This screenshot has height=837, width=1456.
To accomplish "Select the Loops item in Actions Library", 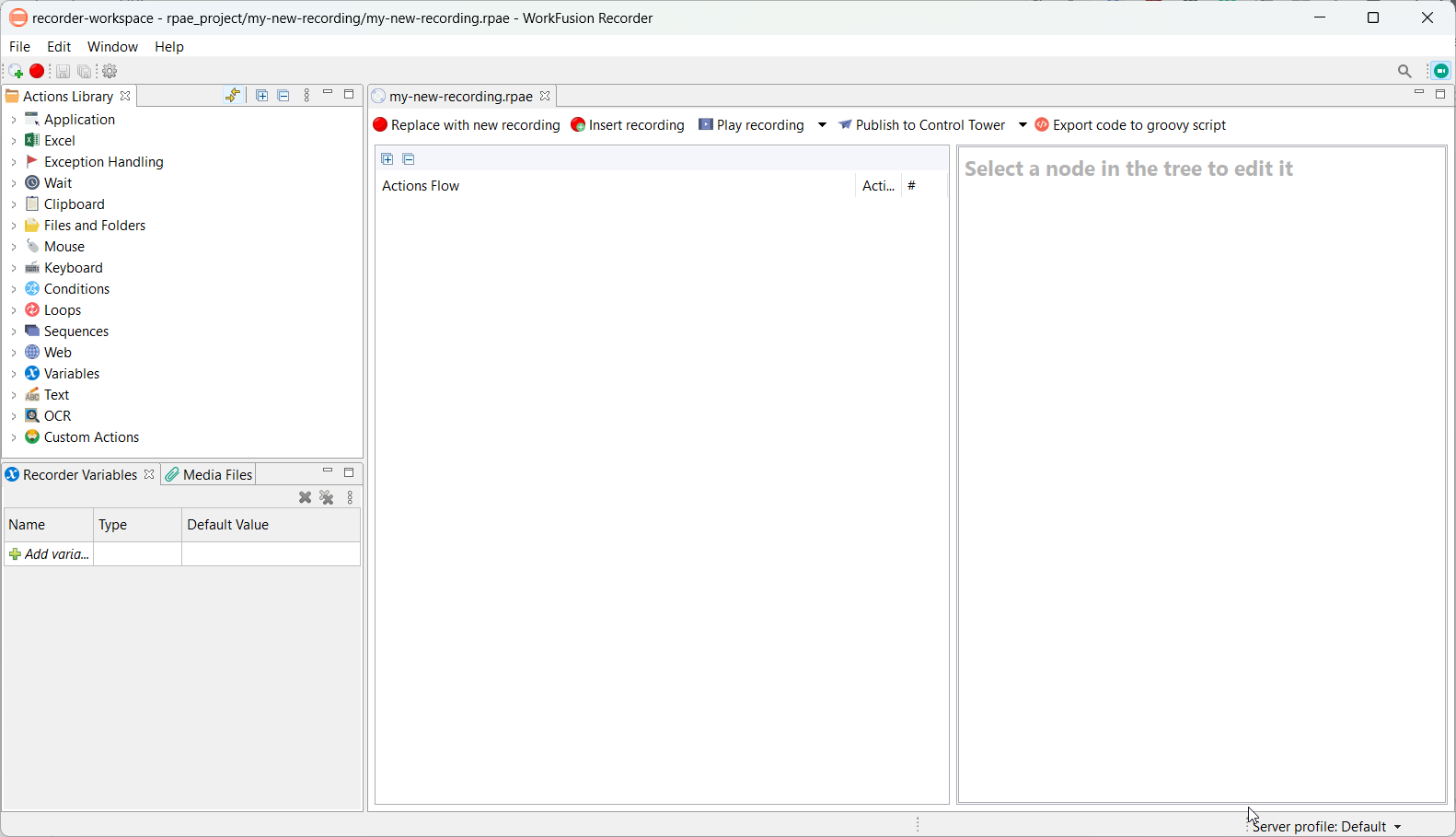I will [63, 310].
